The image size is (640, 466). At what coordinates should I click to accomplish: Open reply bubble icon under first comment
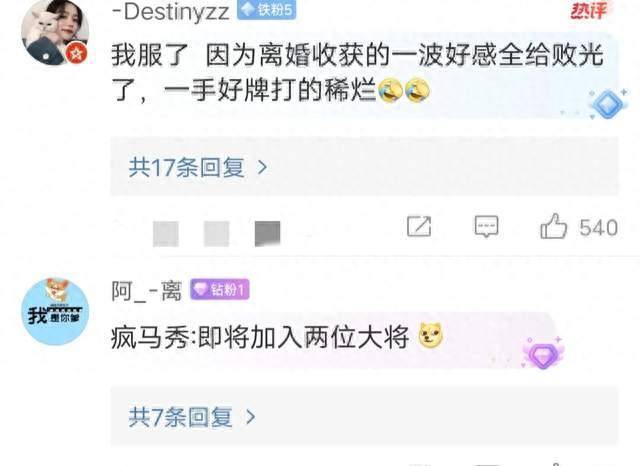tap(486, 226)
